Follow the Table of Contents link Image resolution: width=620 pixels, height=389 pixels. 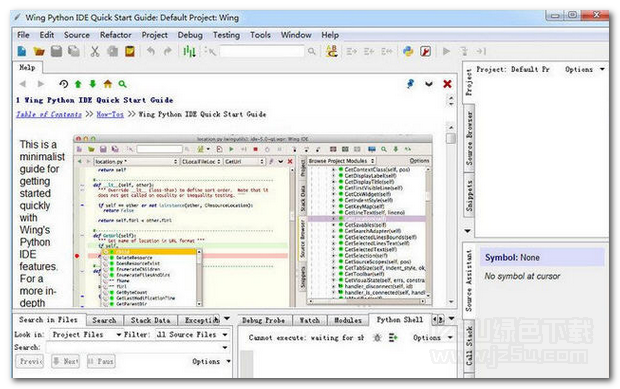pos(49,114)
